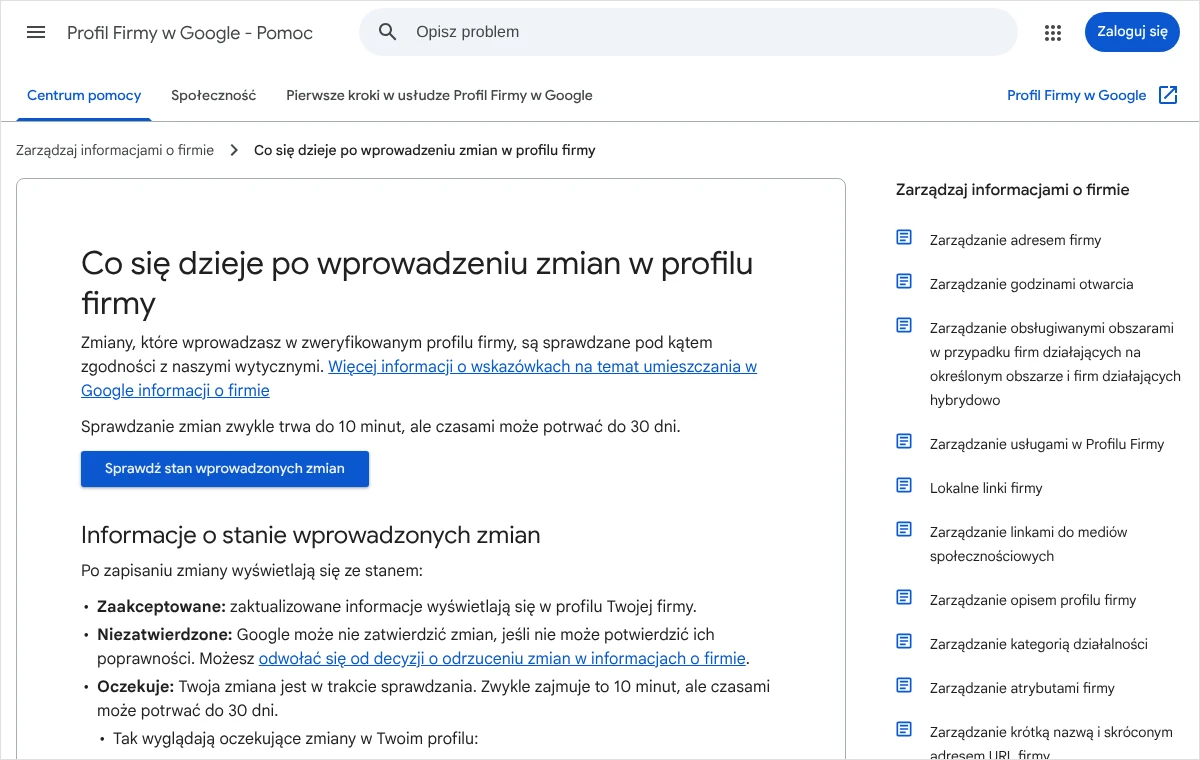The height and width of the screenshot is (760, 1200).
Task: Click article icon beside Zarządzanie usługami w Profilu Firmy
Action: click(904, 442)
